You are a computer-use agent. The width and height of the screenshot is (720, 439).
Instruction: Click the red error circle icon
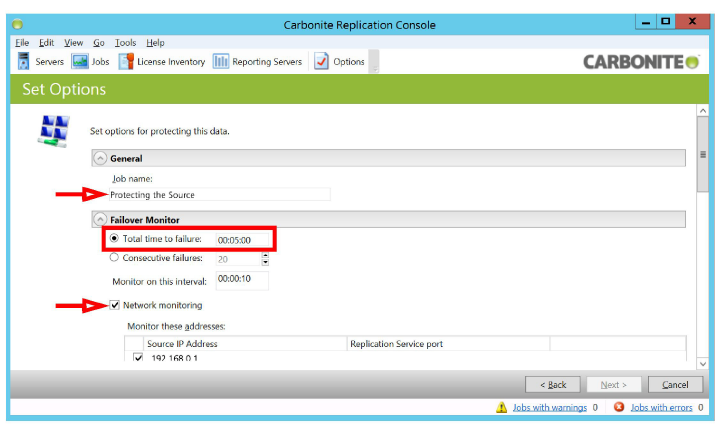pyautogui.click(x=619, y=407)
